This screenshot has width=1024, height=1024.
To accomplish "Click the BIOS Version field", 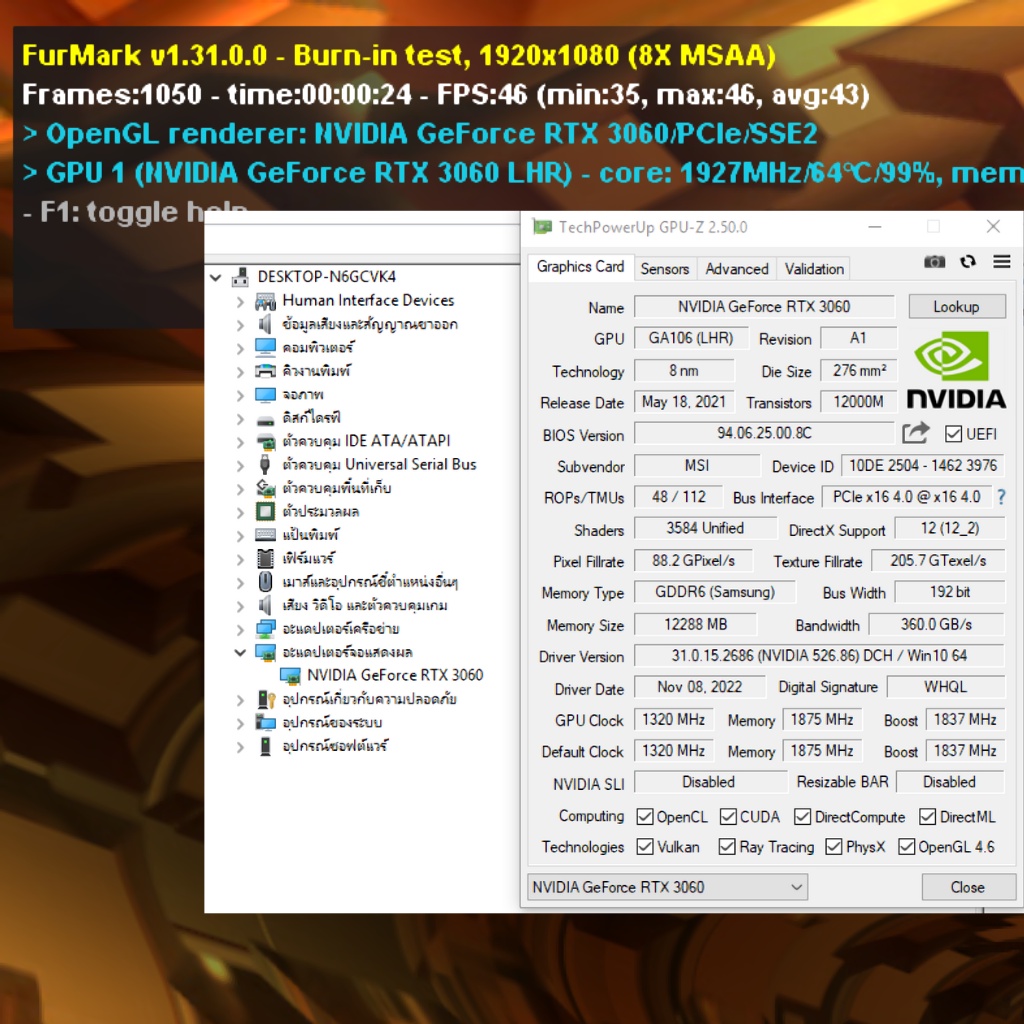I will (x=763, y=434).
